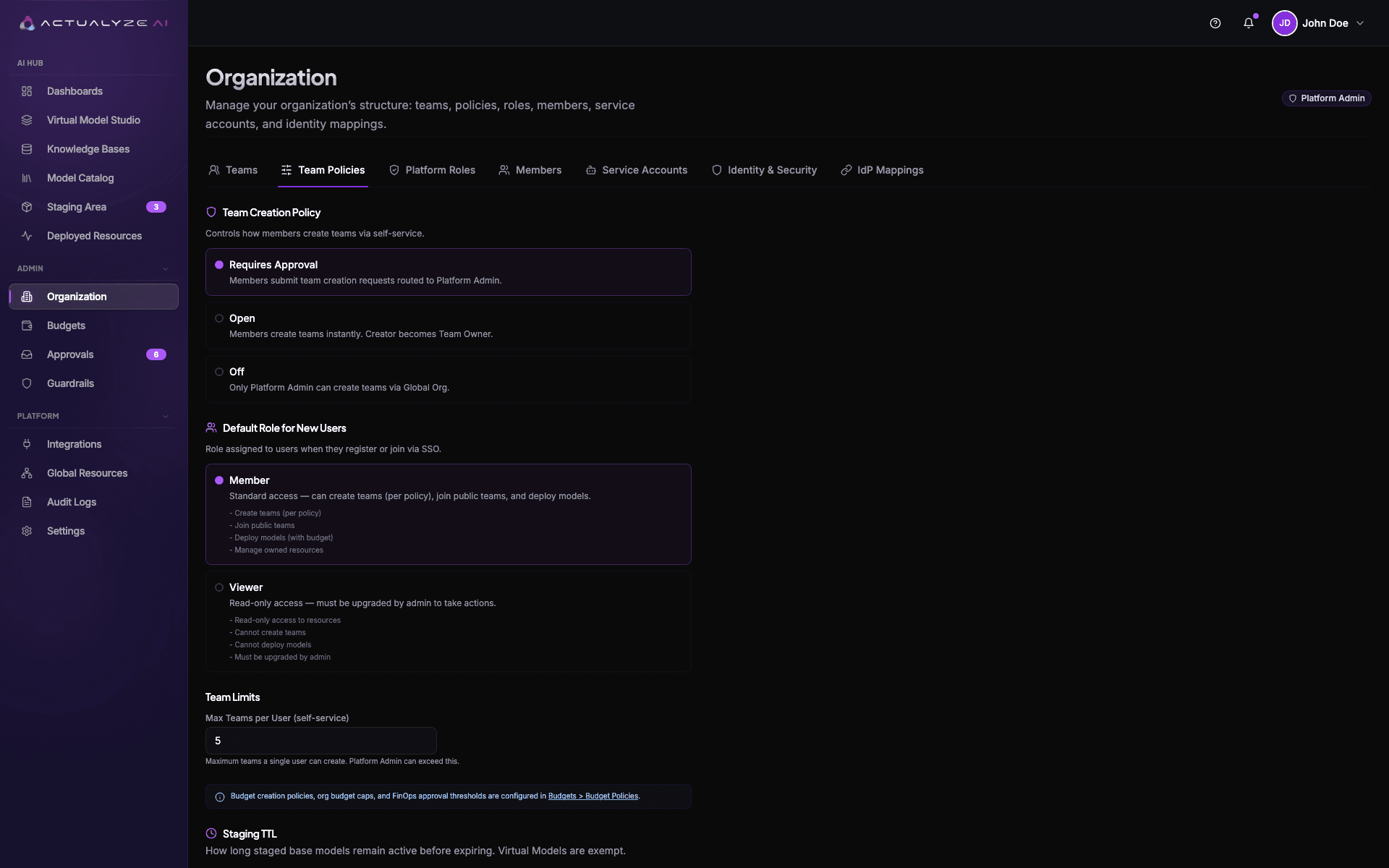Click the Platform Admin badge
This screenshot has width=1389, height=868.
1326,98
